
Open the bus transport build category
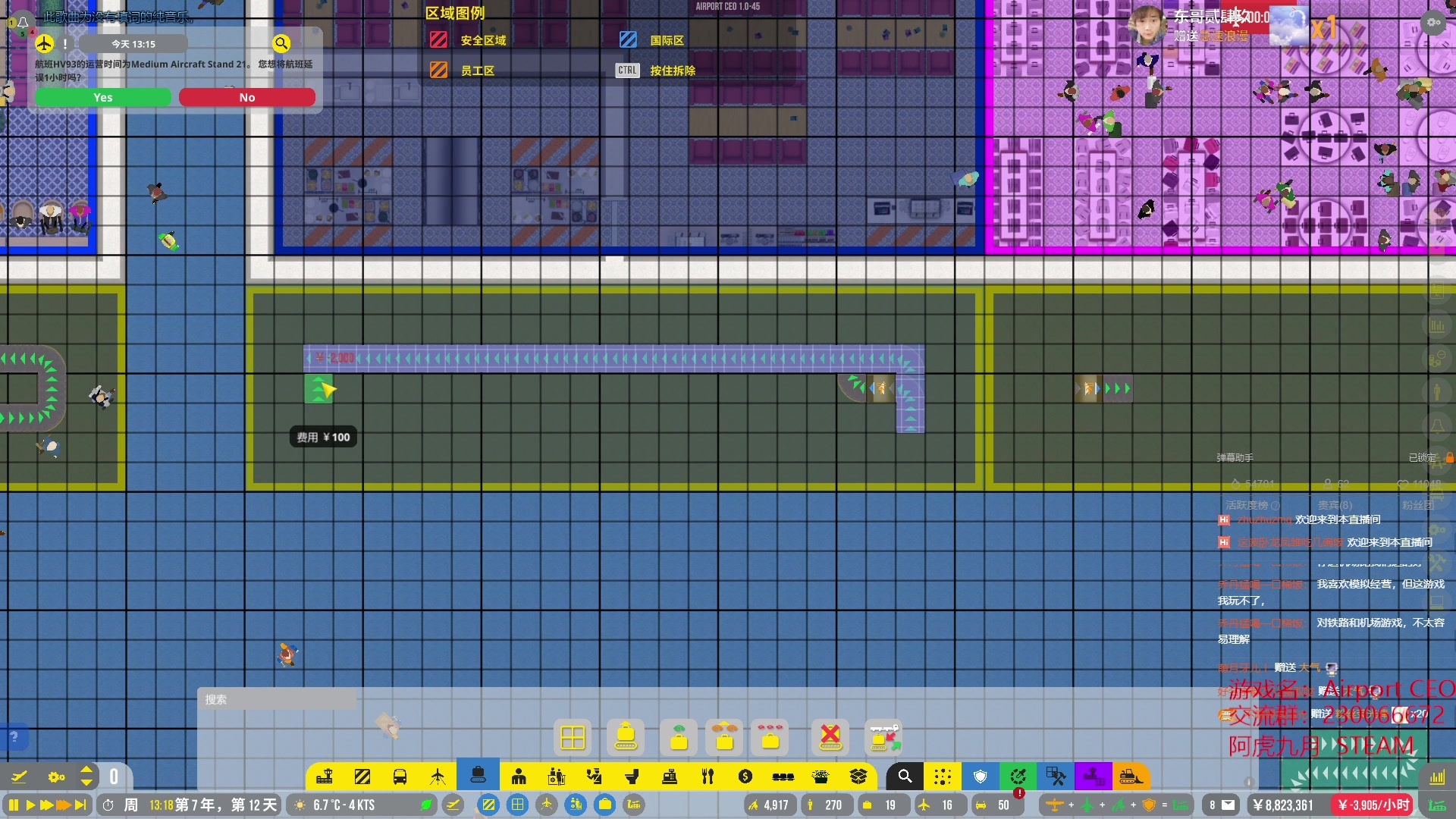coord(400,776)
